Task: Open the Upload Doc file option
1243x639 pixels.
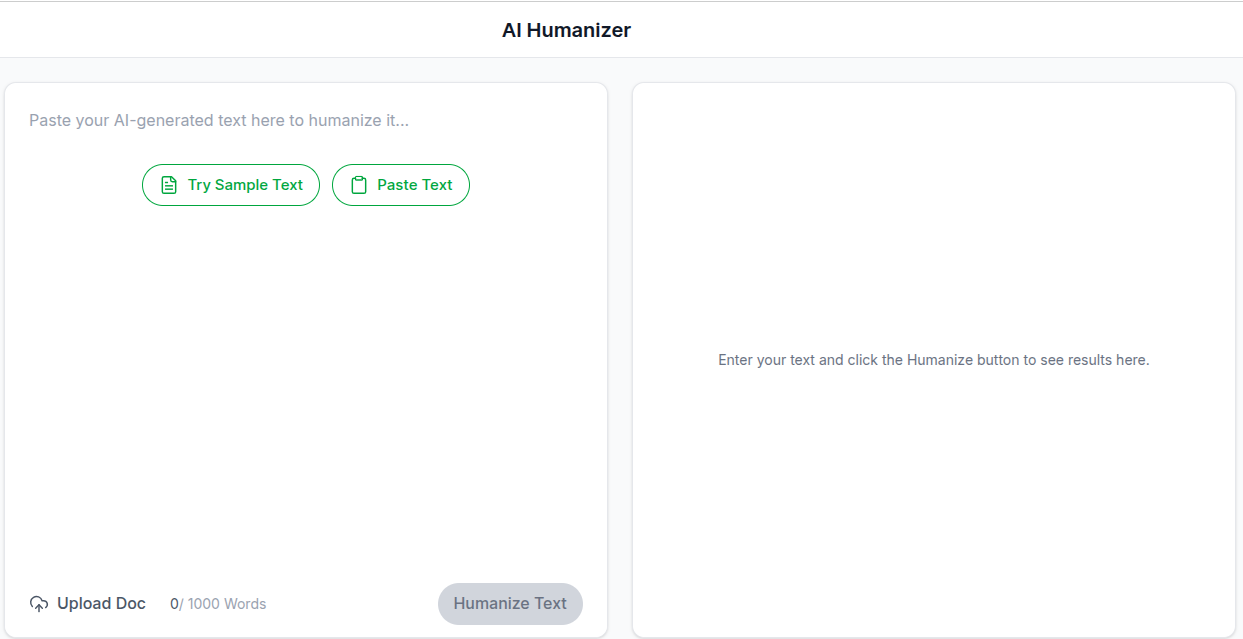Action: (88, 604)
